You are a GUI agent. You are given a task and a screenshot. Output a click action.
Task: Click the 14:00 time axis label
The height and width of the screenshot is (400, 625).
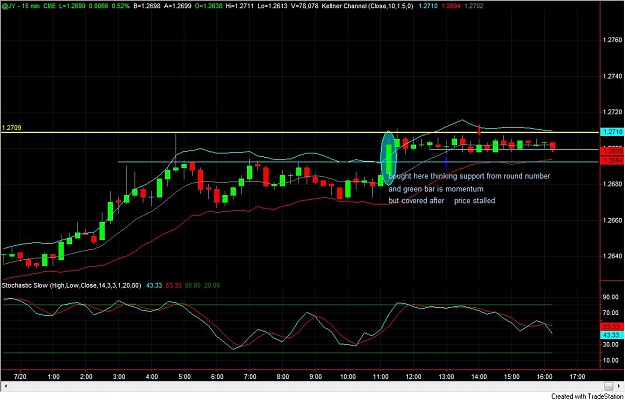click(x=479, y=376)
